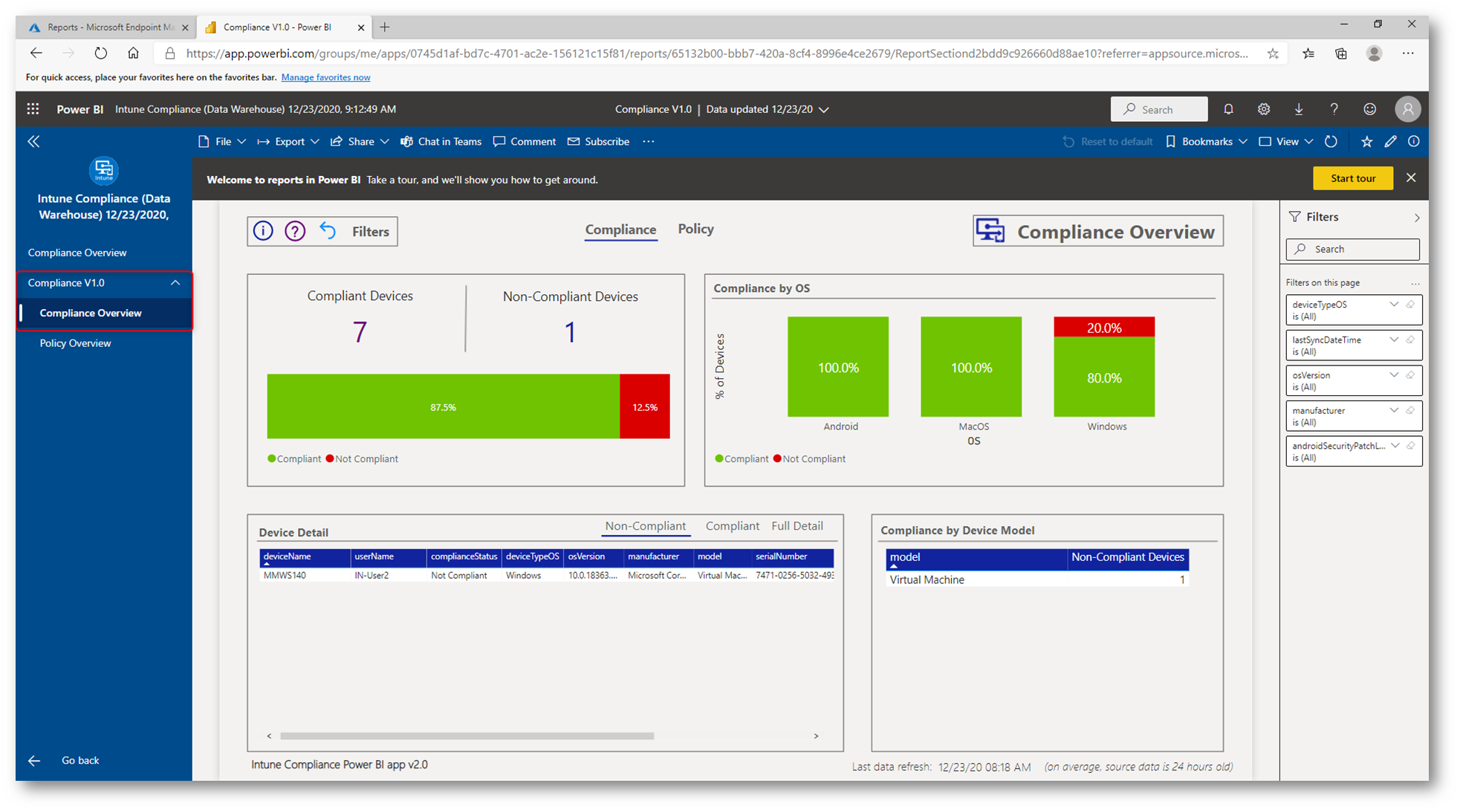Image resolution: width=1460 pixels, height=812 pixels.
Task: Click the Go back link in sidebar
Action: tap(80, 760)
